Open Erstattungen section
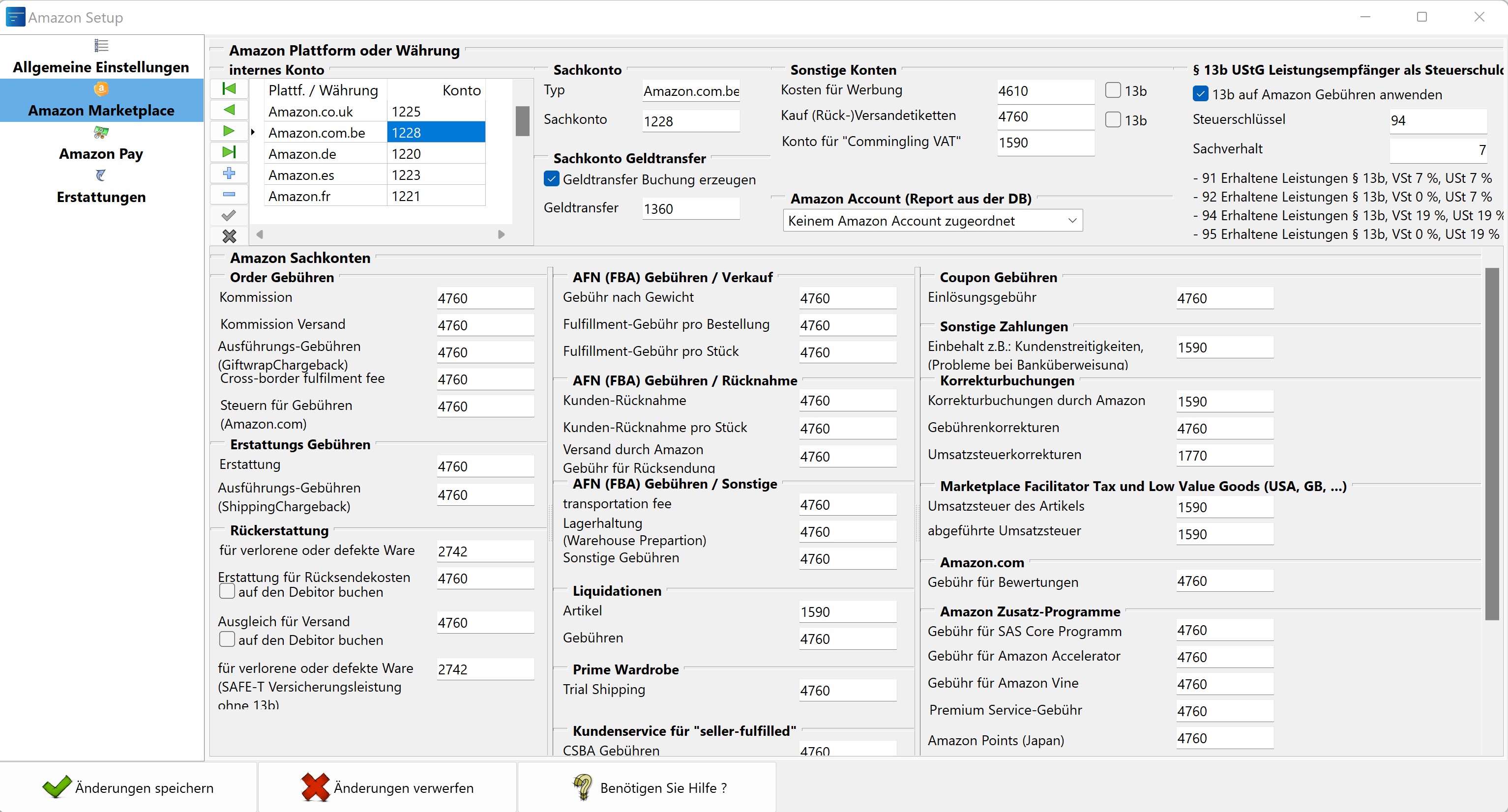Screen dimensions: 1508x812 101,187
